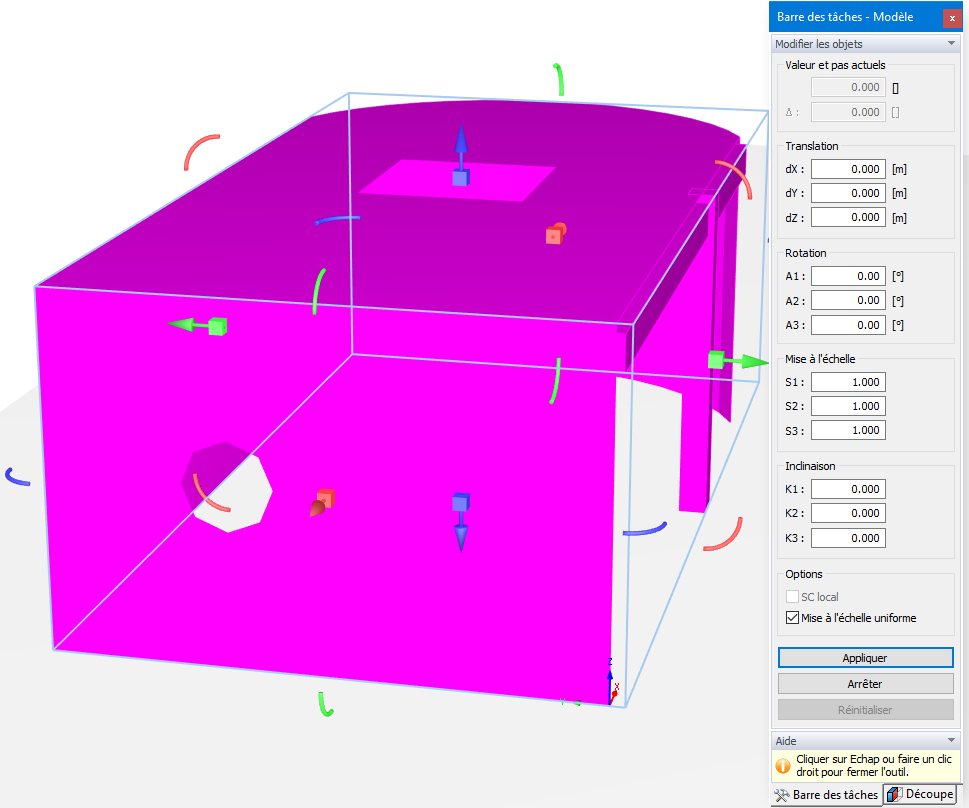
Task: Click the green rightward translation arrow handle
Action: pyautogui.click(x=737, y=361)
